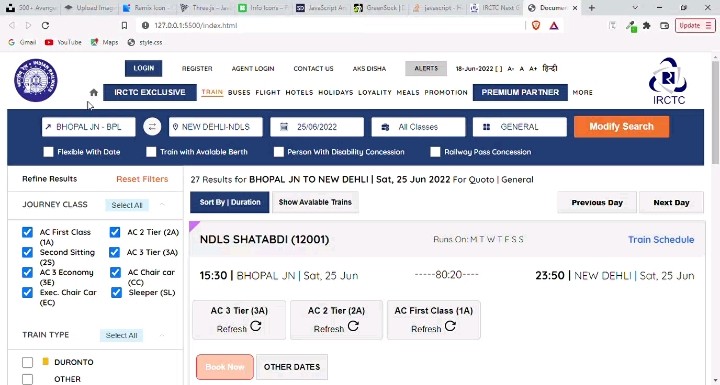The width and height of the screenshot is (720, 385).
Task: Open the FLIGHT menu item
Action: coord(268,92)
